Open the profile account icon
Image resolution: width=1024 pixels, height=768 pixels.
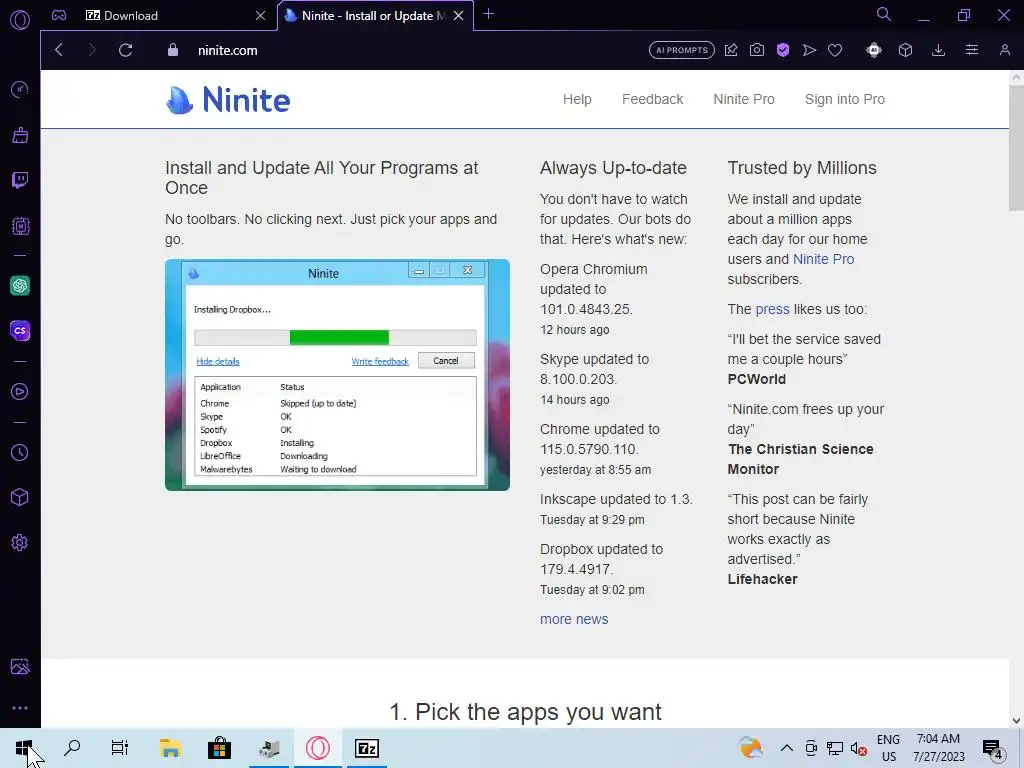point(1005,50)
